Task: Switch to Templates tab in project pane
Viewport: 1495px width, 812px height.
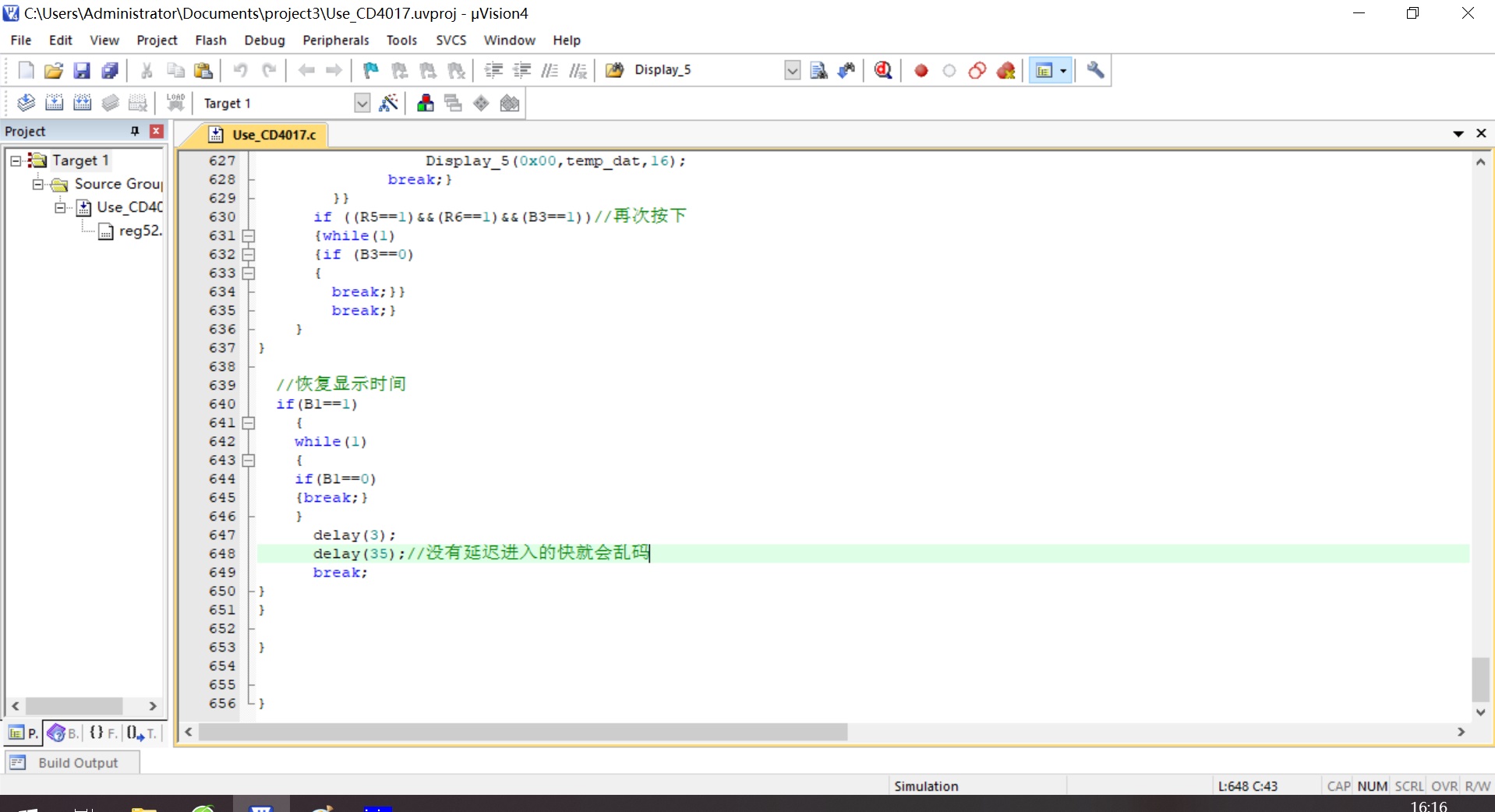Action: click(x=142, y=733)
